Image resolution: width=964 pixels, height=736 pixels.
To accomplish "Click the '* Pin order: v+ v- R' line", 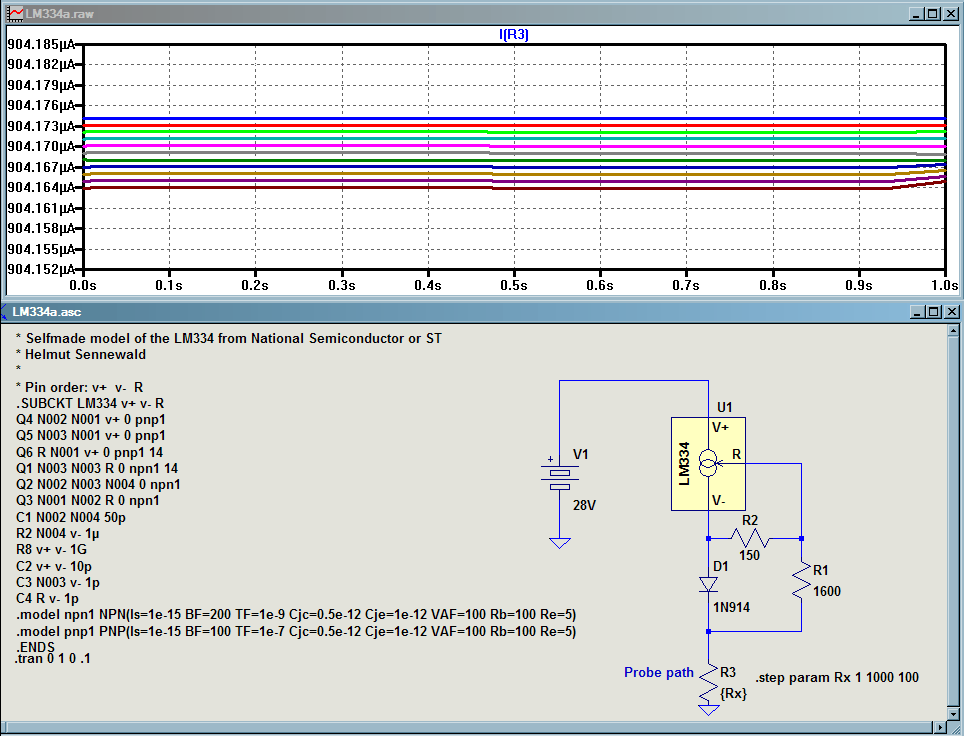I will (80, 387).
